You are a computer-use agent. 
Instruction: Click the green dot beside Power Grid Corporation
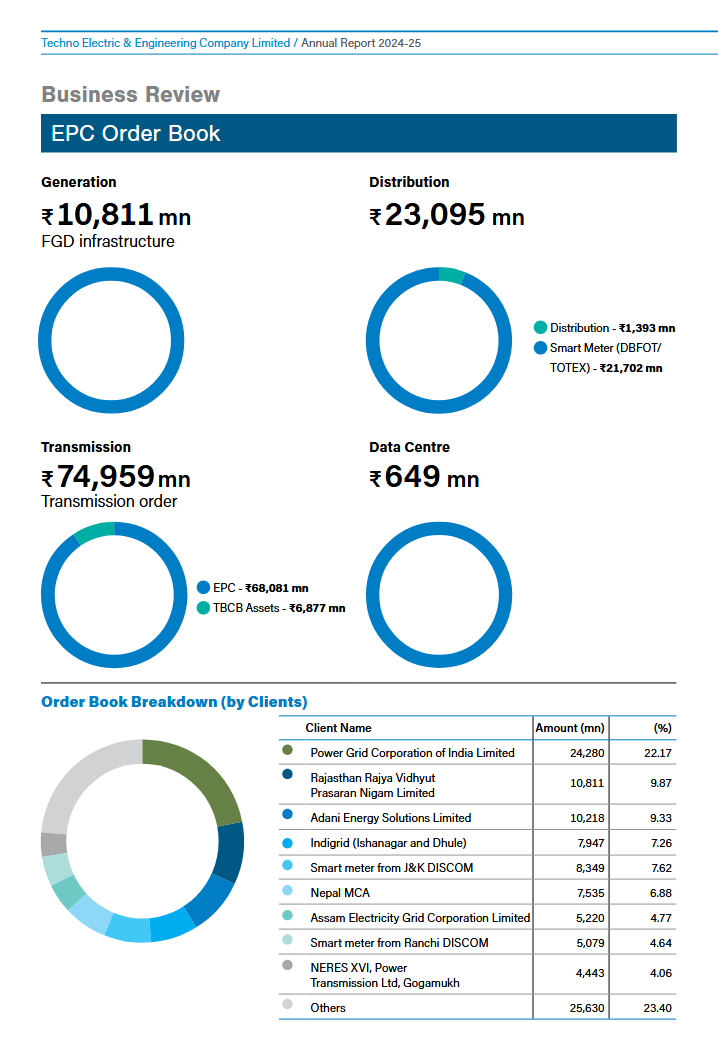click(x=288, y=751)
